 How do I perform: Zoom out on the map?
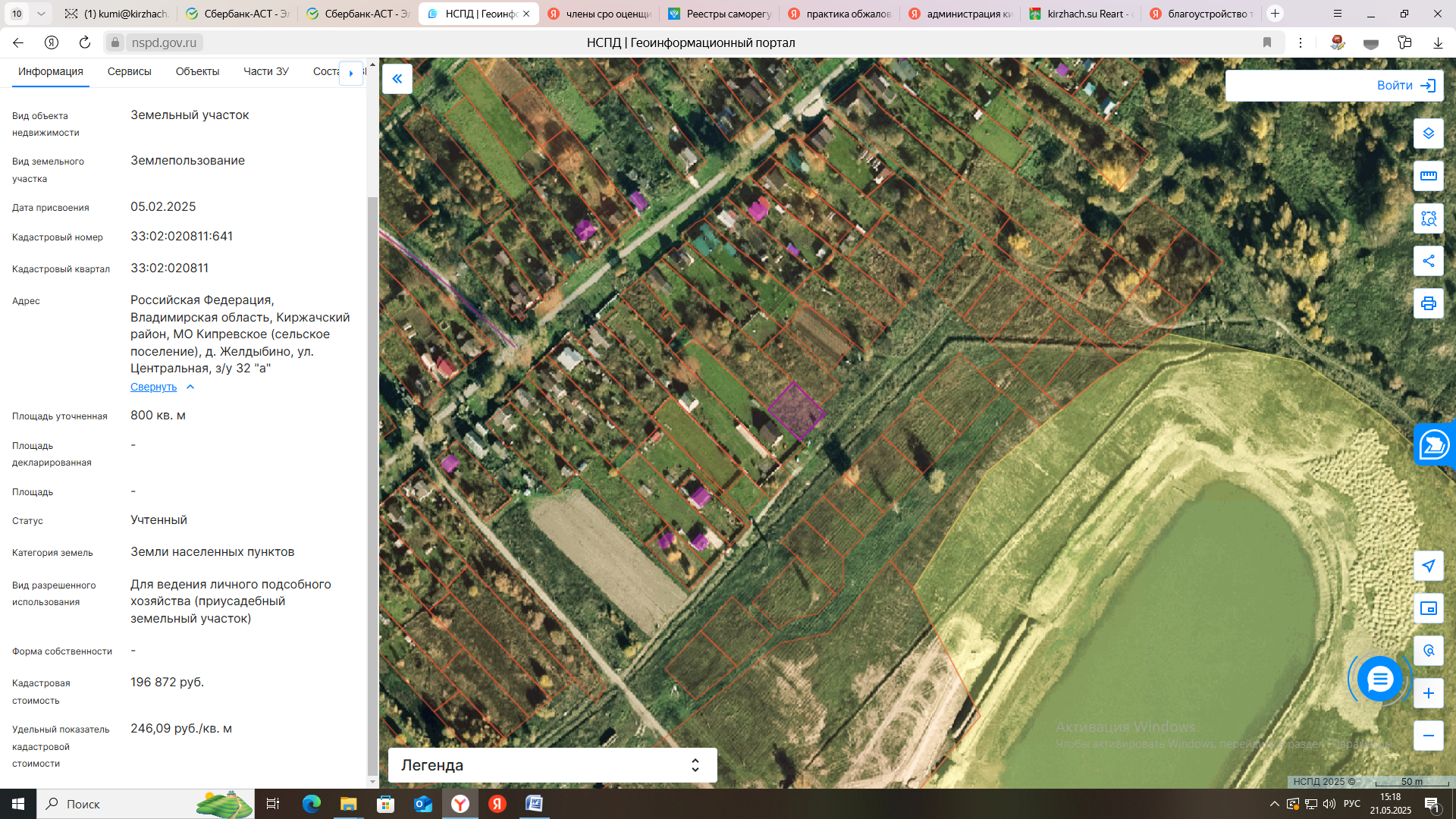click(1428, 736)
